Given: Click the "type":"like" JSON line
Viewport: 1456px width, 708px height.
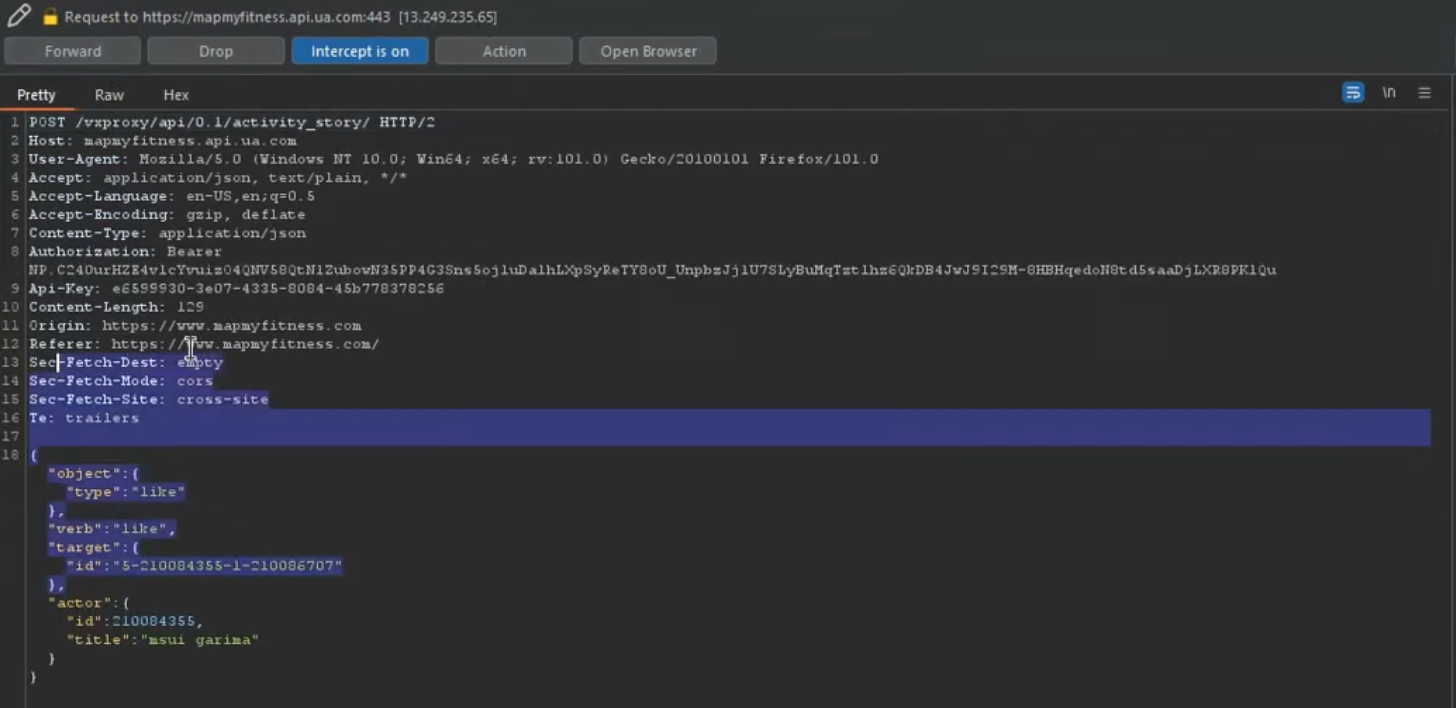Looking at the screenshot, I should coord(126,492).
